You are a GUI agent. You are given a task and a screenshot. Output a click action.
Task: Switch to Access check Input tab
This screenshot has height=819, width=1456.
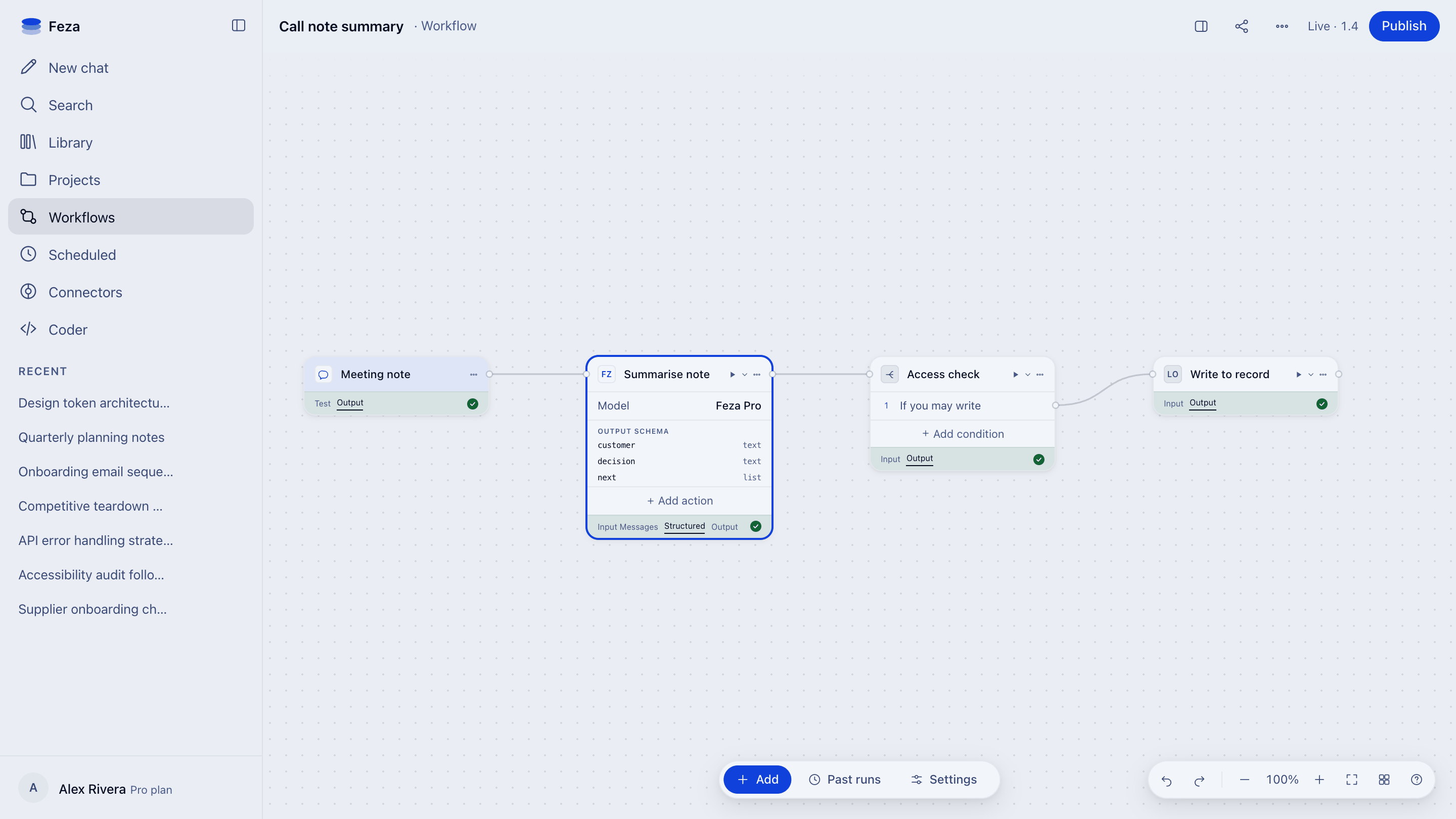pyautogui.click(x=890, y=460)
